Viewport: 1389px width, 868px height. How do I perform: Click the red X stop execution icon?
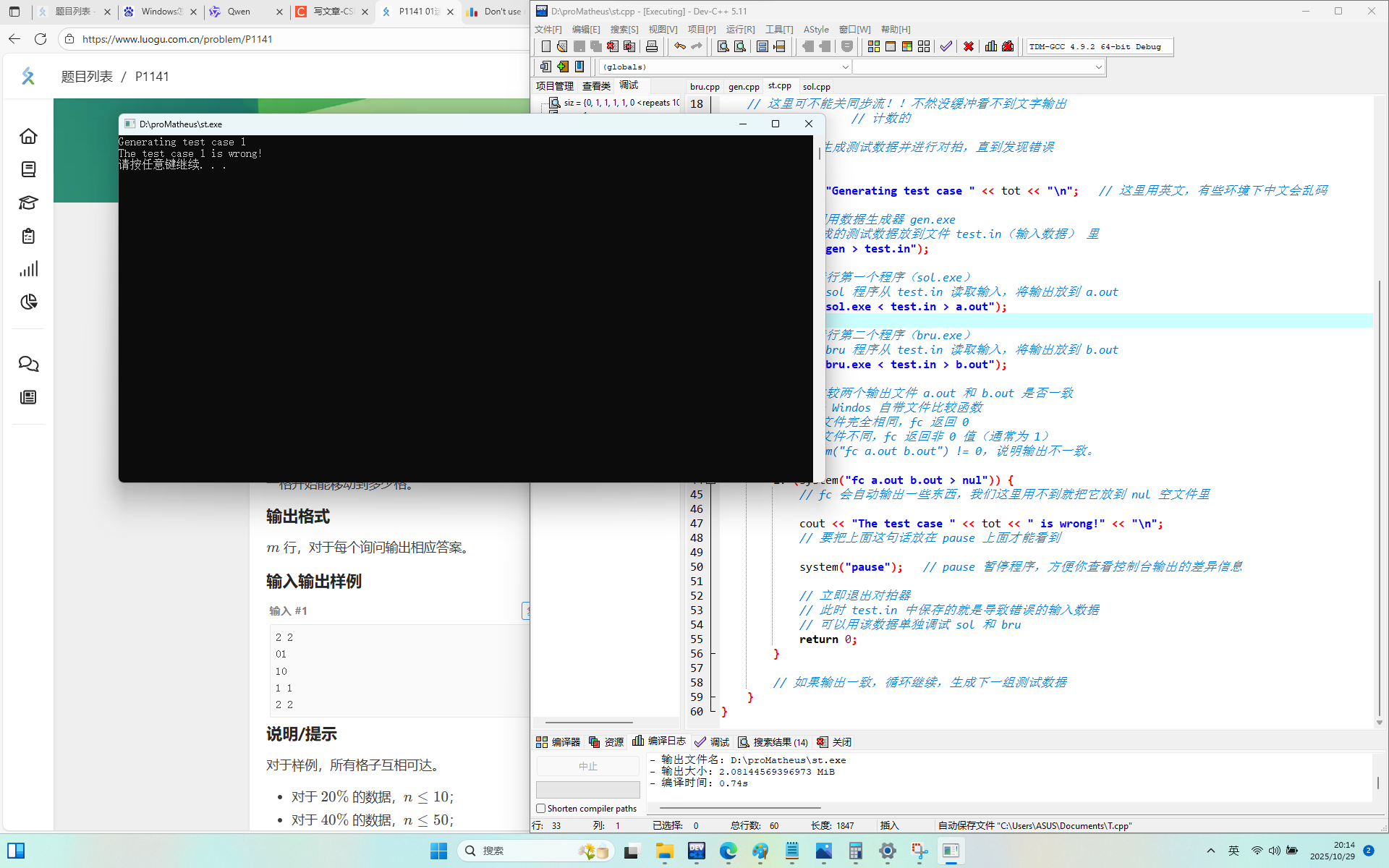tap(969, 46)
